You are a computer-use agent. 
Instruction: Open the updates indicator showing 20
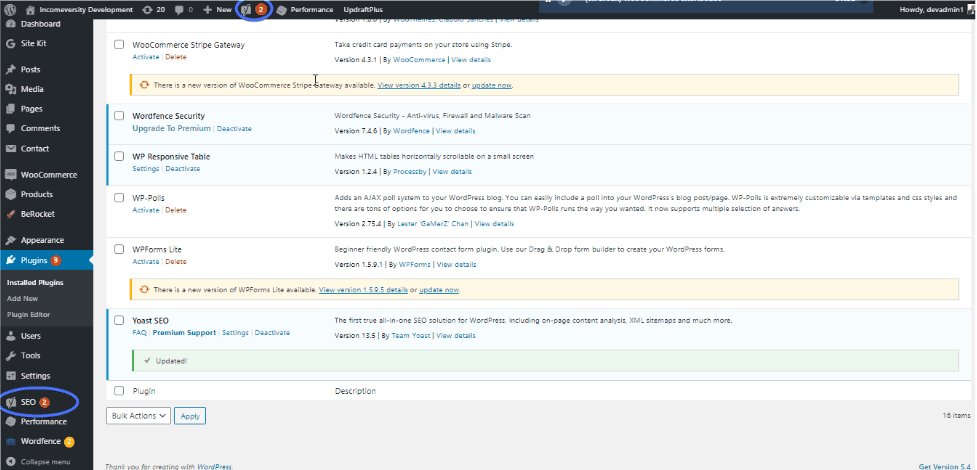click(x=153, y=9)
